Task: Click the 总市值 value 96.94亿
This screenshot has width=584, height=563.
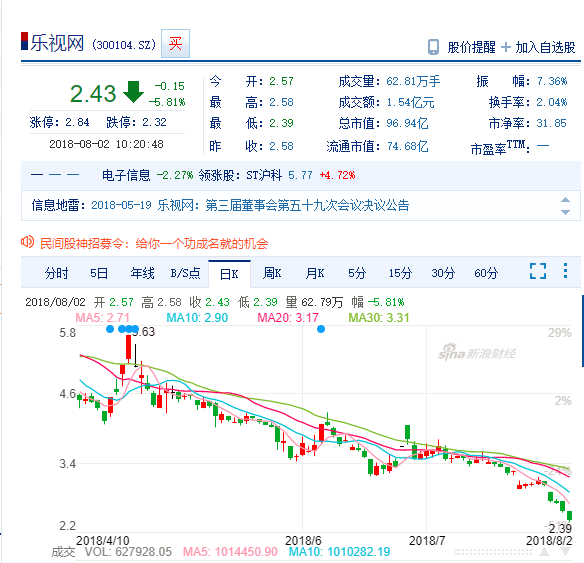Action: [x=407, y=123]
